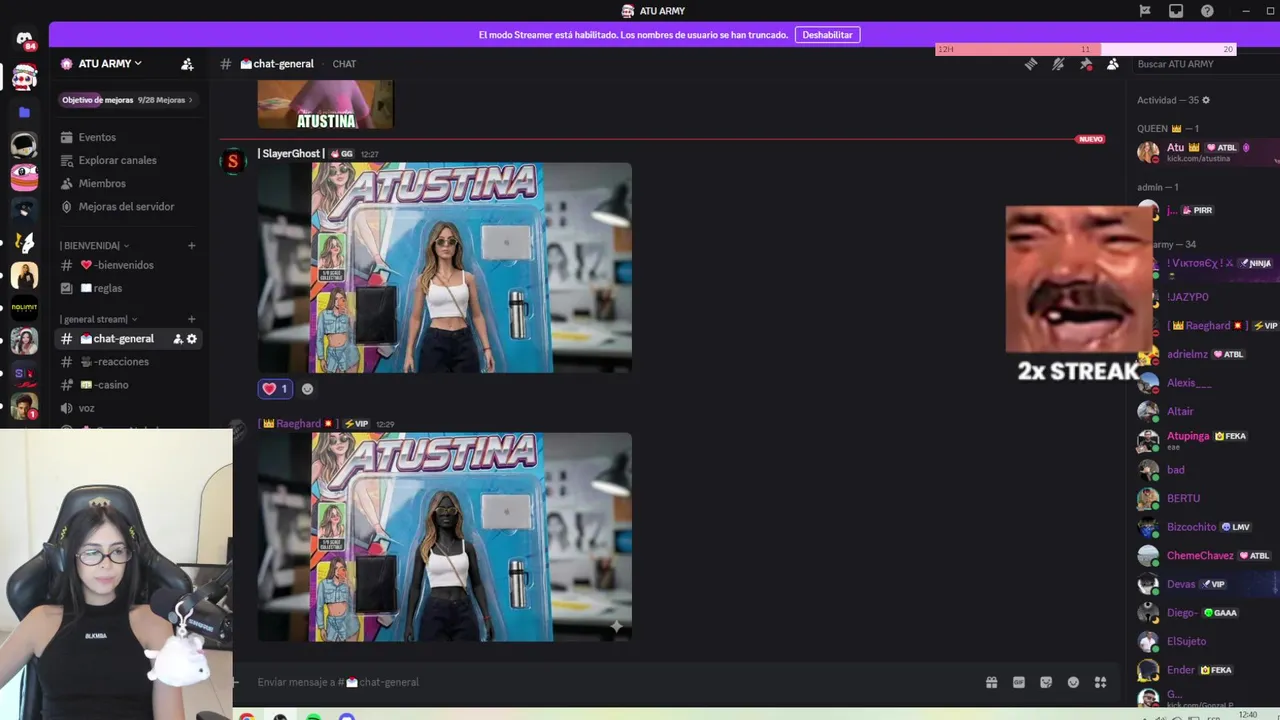Click the invite icon on chat-general row
1280x720 pixels.
(x=178, y=339)
